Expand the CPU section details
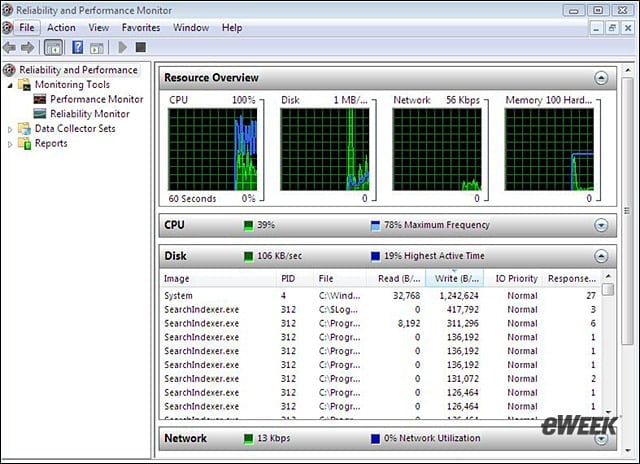The height and width of the screenshot is (464, 640). (x=601, y=225)
